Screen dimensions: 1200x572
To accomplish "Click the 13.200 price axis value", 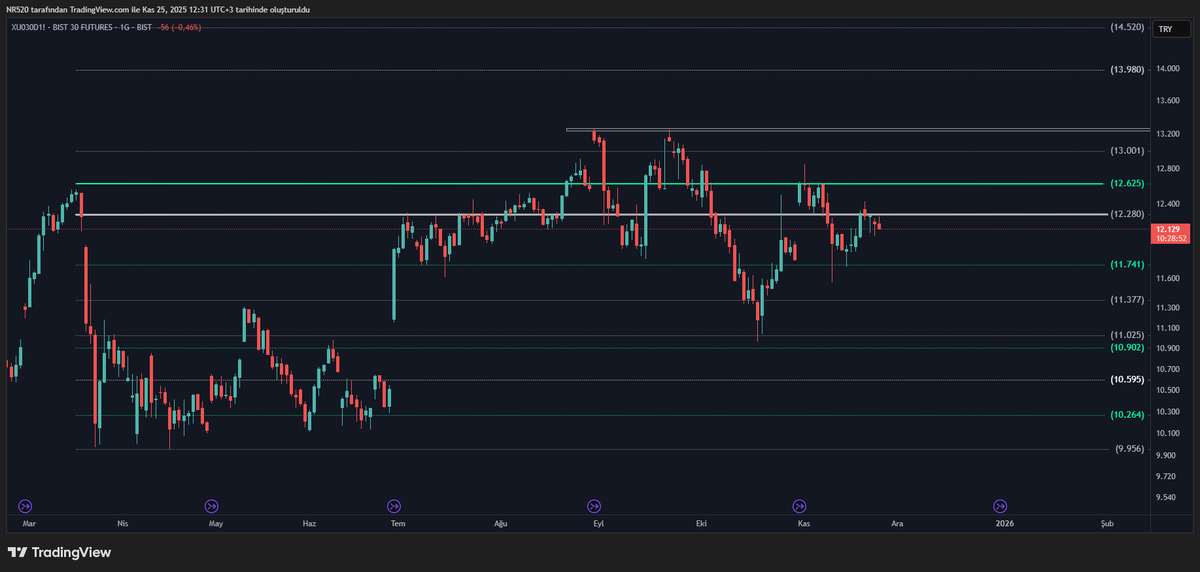I will [x=1169, y=134].
